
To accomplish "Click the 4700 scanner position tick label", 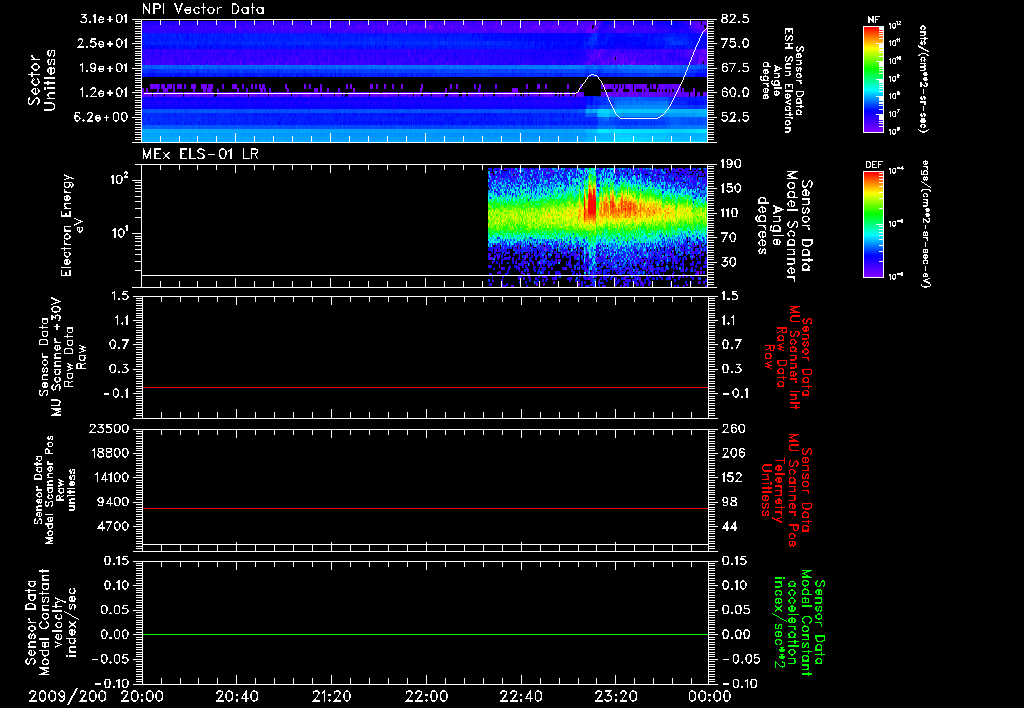I will [x=112, y=526].
